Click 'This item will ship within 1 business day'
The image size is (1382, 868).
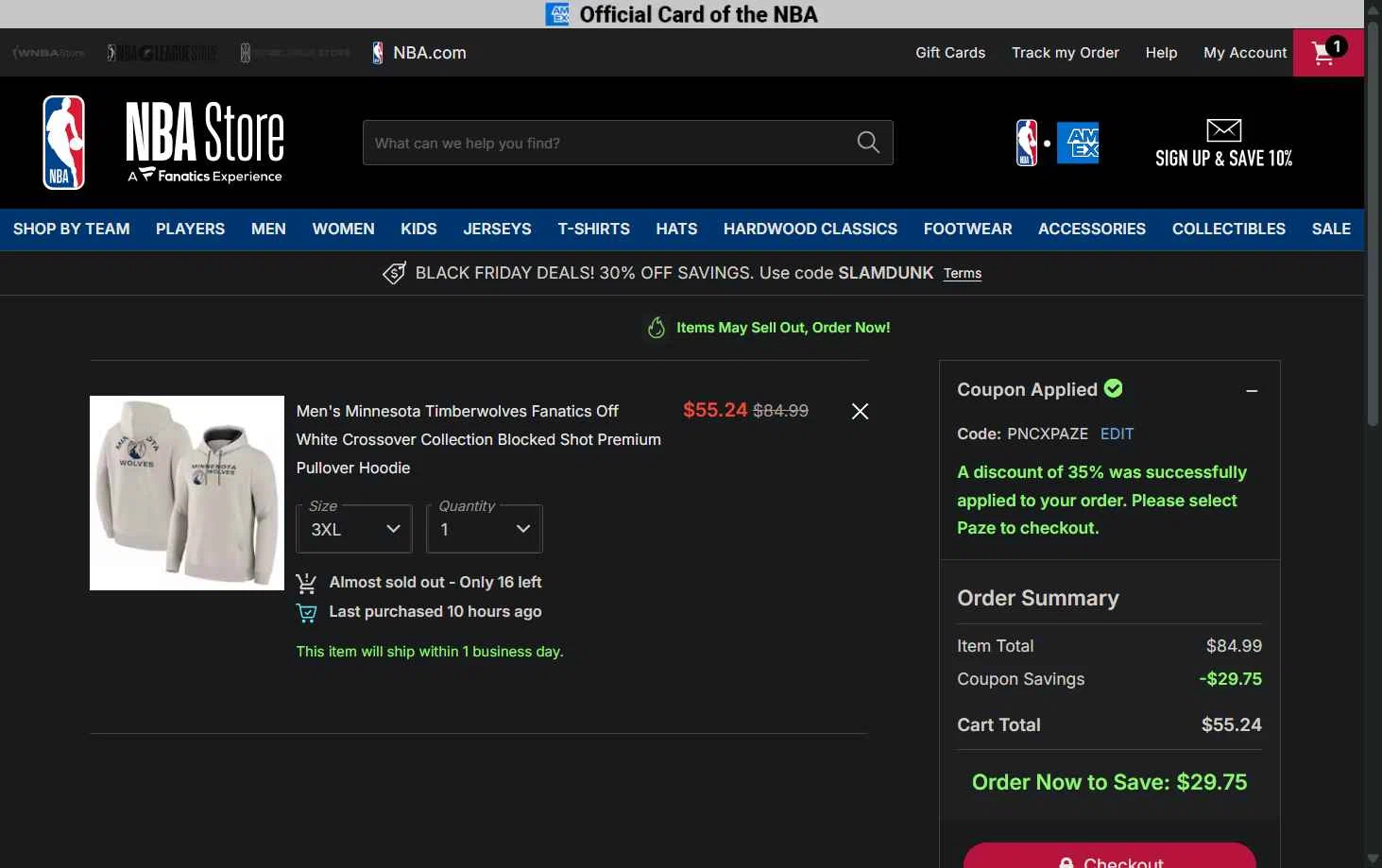[430, 652]
